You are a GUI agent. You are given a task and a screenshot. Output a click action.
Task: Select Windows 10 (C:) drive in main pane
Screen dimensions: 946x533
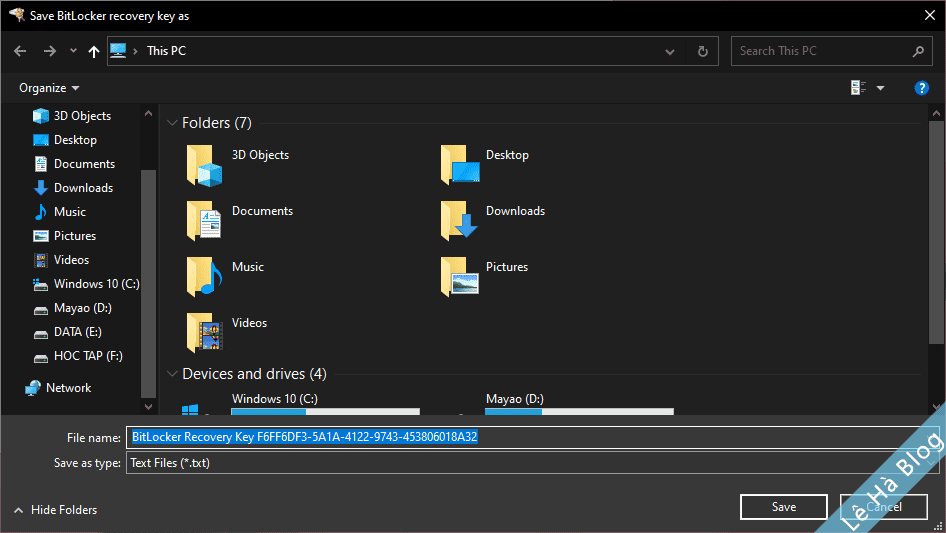point(300,403)
